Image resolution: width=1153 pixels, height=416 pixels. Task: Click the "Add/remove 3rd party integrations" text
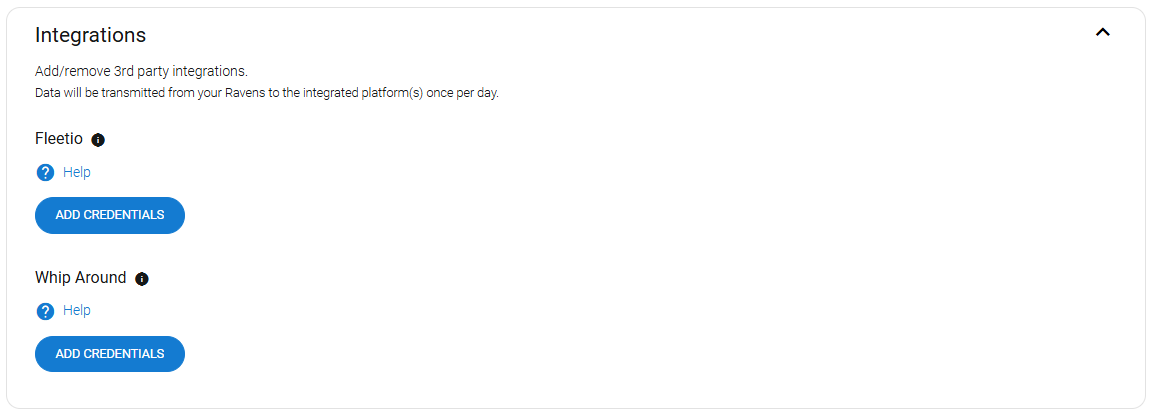[141, 72]
